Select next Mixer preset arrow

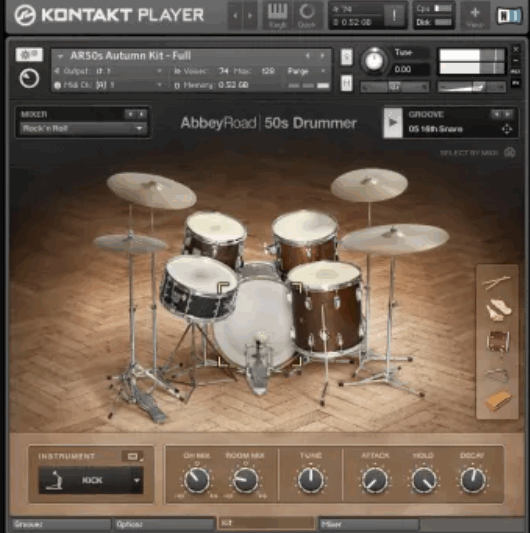click(141, 114)
